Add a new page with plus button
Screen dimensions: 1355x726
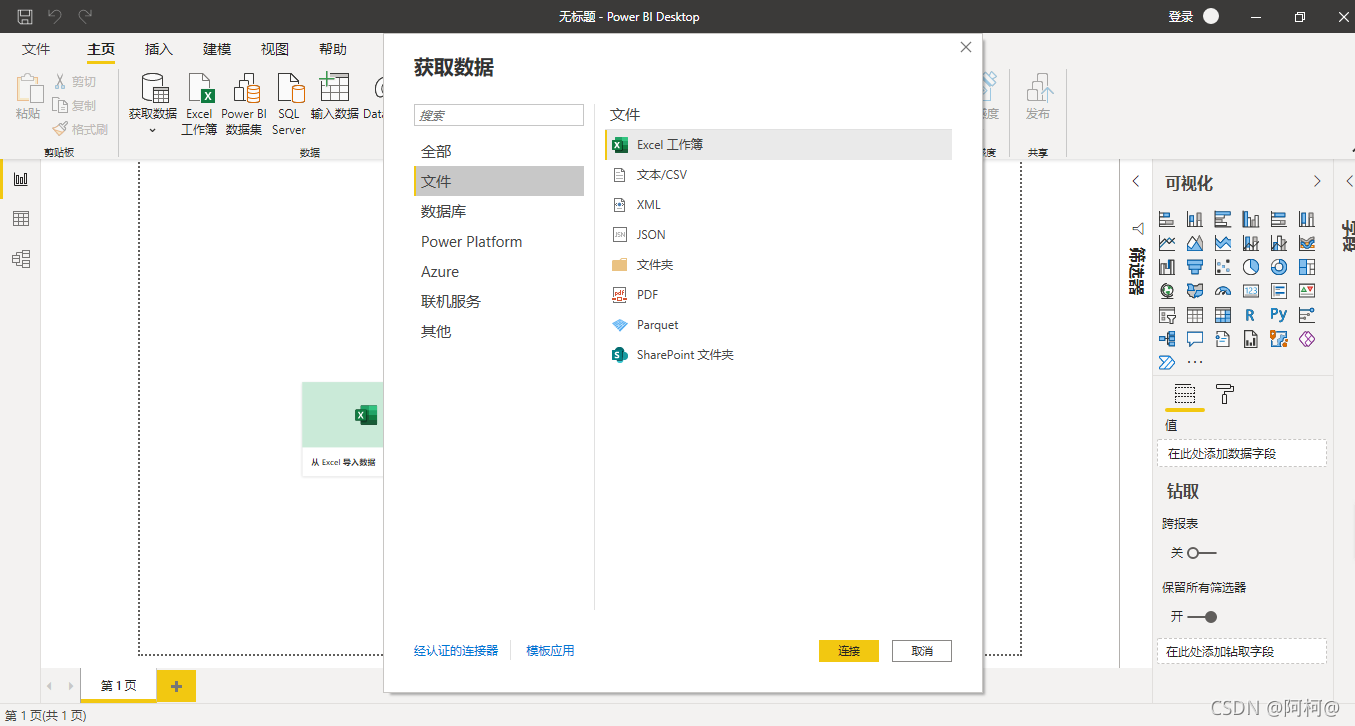[x=177, y=686]
